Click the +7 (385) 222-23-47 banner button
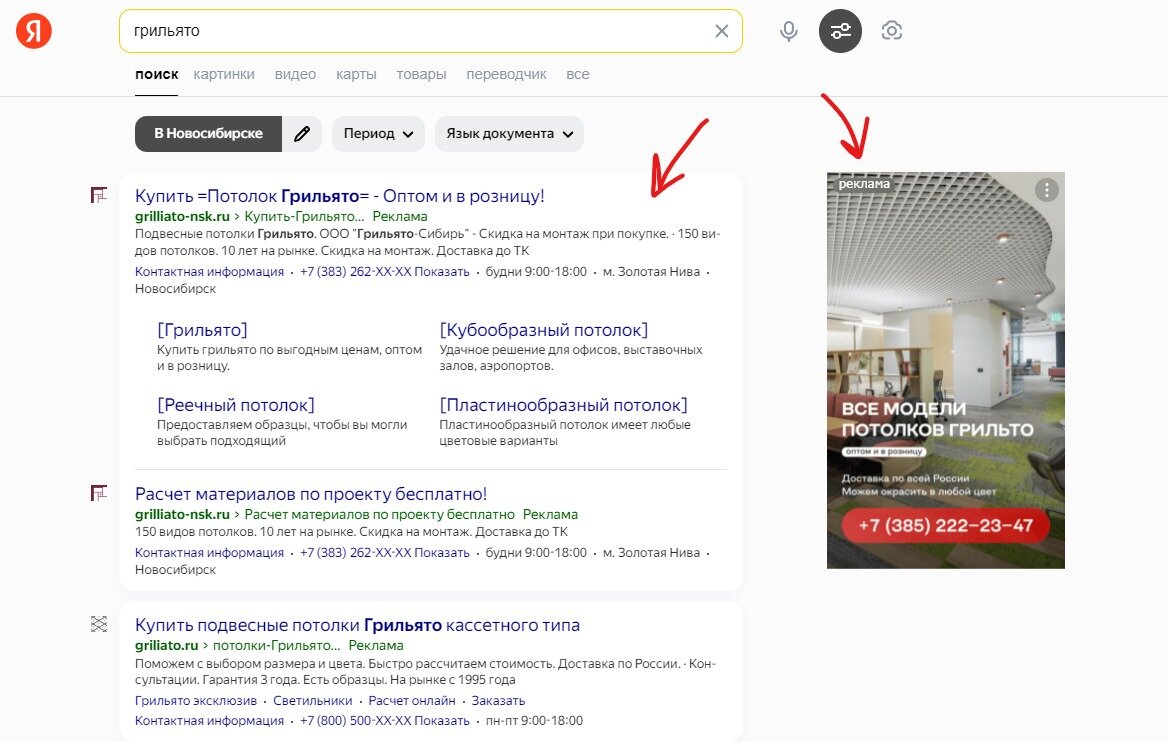1168x742 pixels. coord(946,526)
